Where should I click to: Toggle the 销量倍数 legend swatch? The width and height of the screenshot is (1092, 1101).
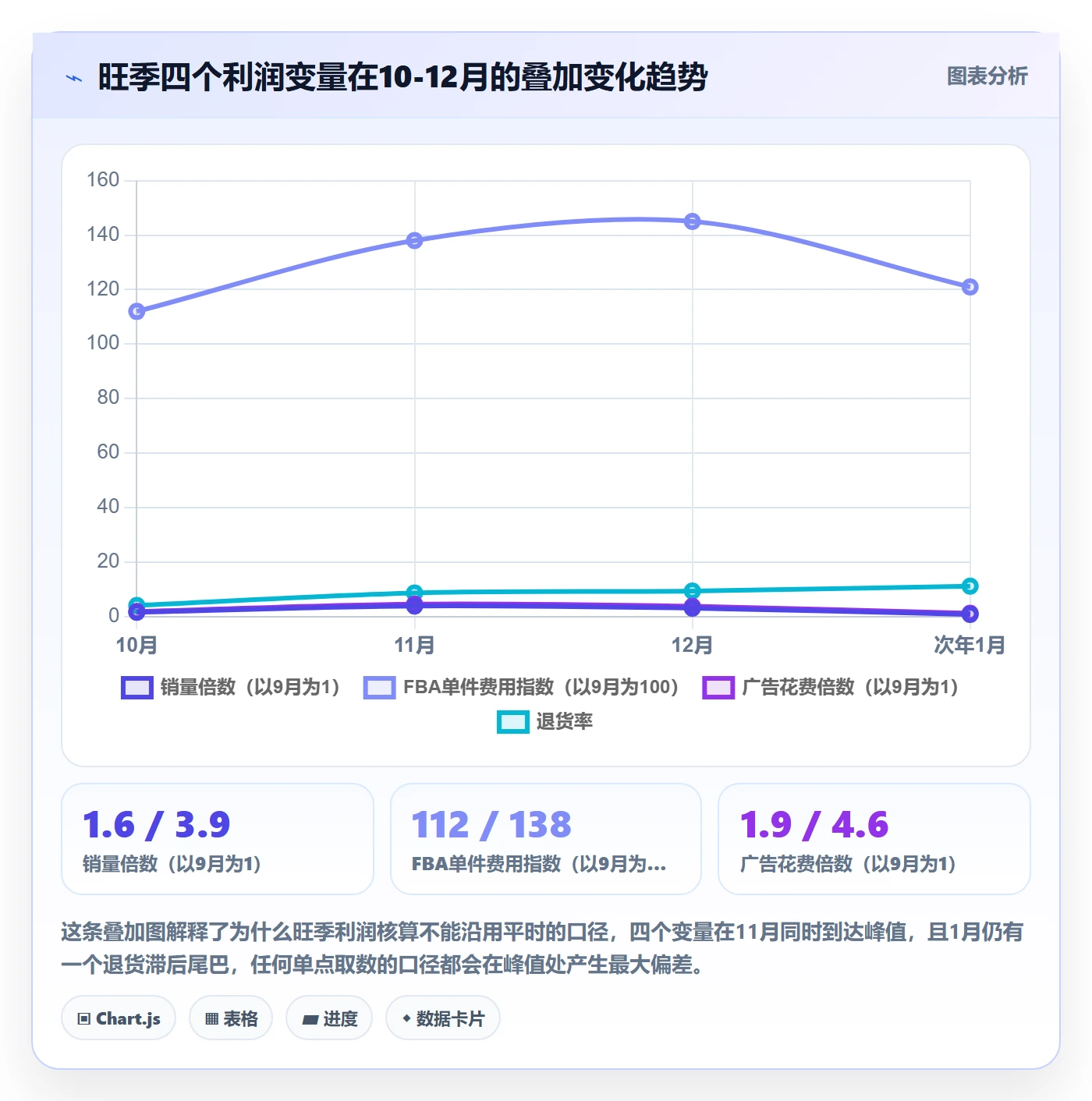coord(137,688)
